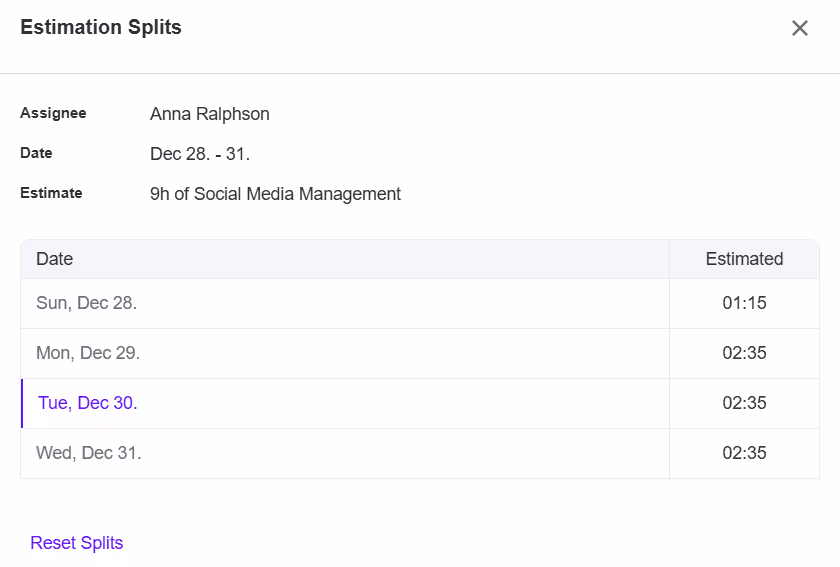Click the Estimated column header
The width and height of the screenshot is (840, 567).
click(x=744, y=259)
